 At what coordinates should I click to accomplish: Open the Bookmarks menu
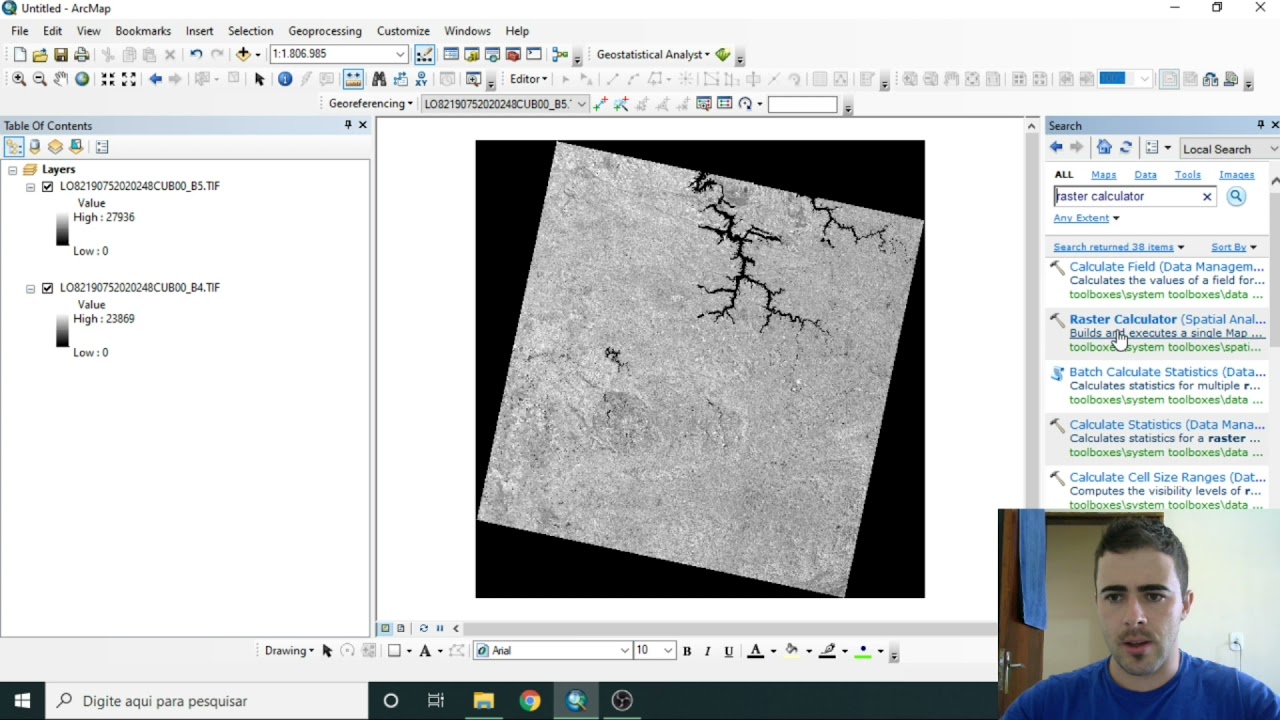click(143, 31)
